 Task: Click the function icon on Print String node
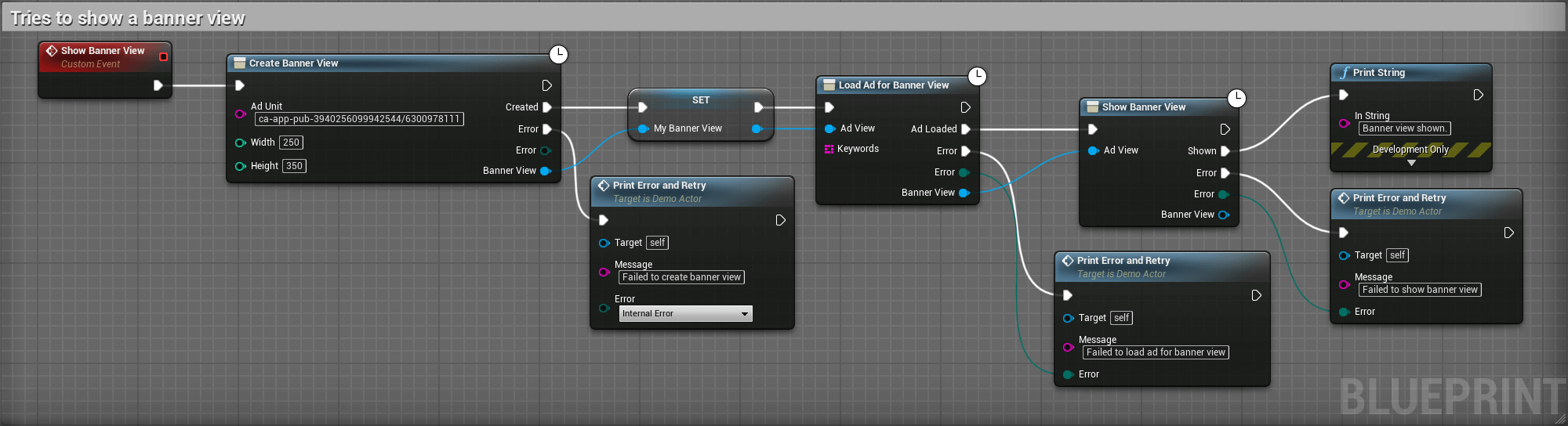tap(1345, 73)
